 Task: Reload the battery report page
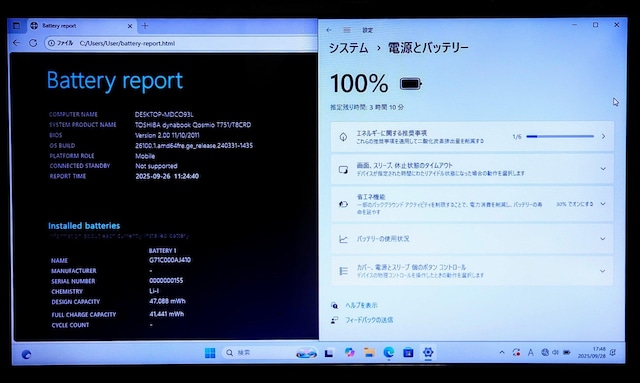[33, 43]
